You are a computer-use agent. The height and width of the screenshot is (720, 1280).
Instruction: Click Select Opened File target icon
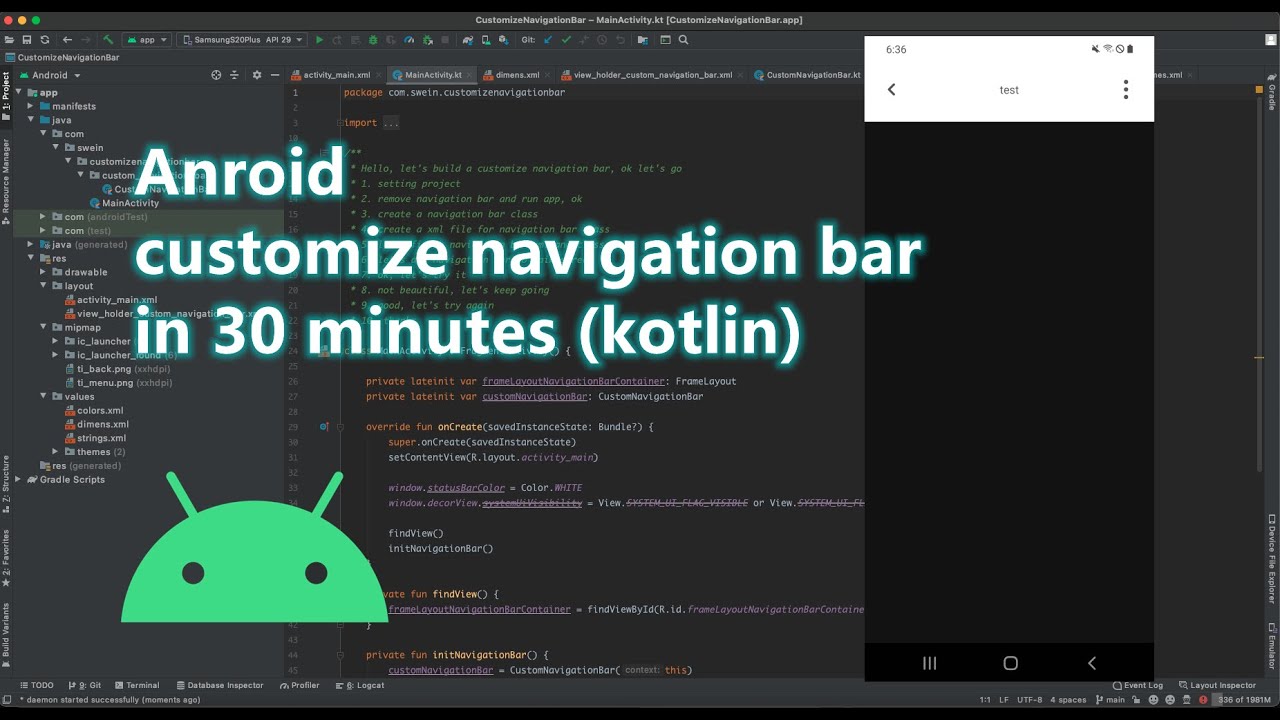click(x=216, y=75)
